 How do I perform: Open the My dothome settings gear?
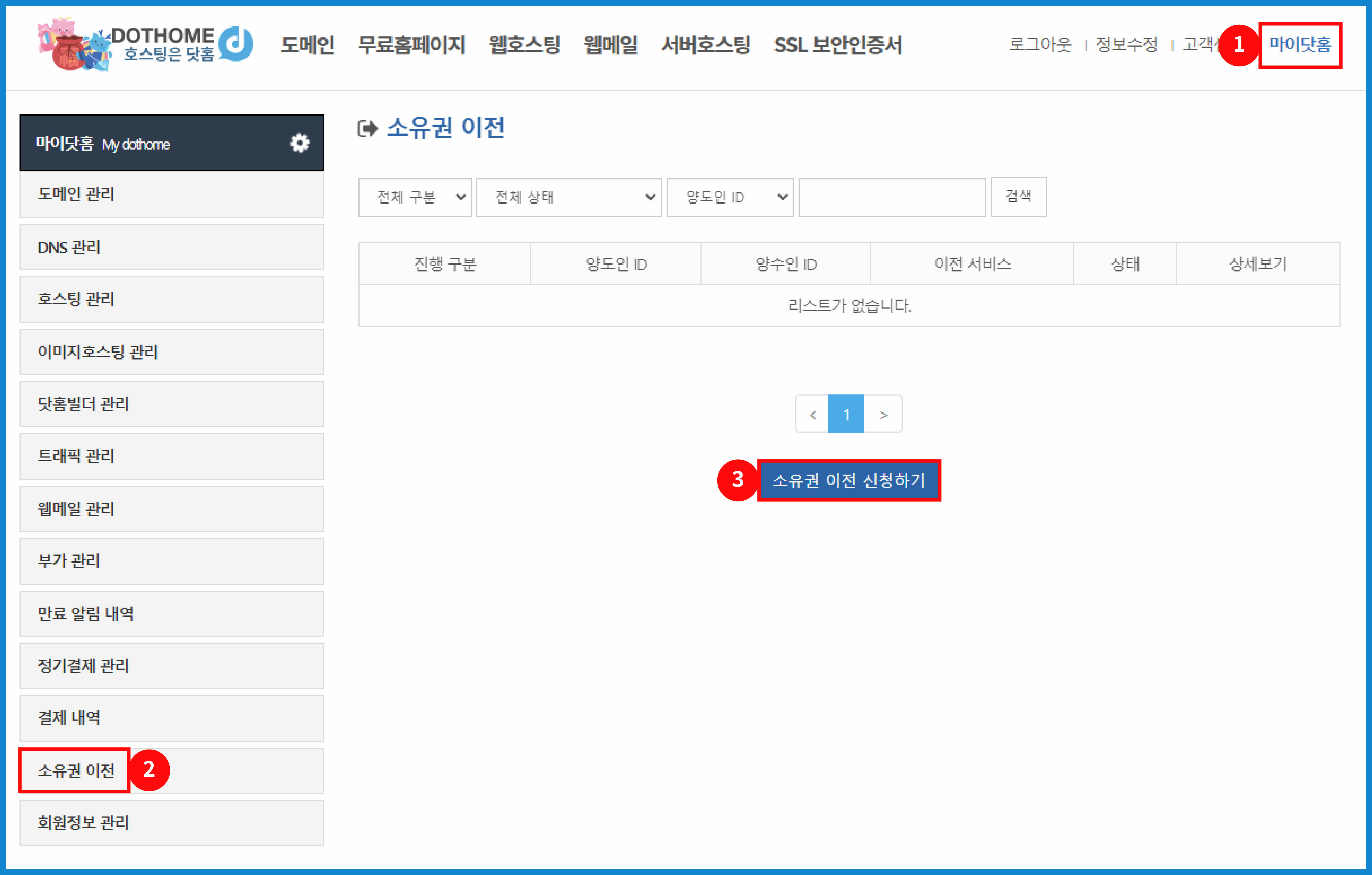click(x=300, y=143)
